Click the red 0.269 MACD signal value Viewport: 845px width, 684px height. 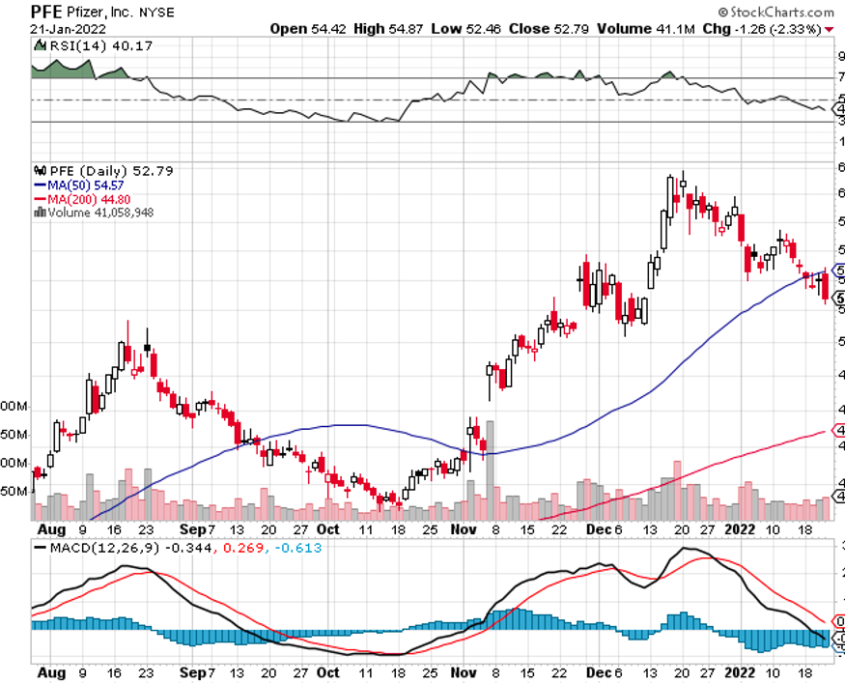click(x=244, y=548)
